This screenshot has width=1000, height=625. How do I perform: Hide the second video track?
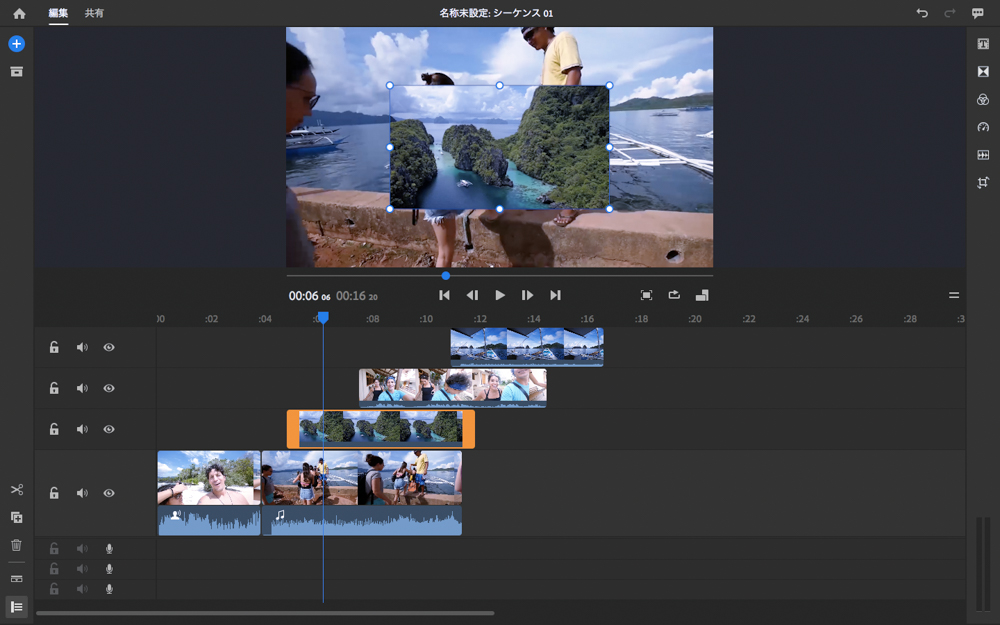(109, 388)
